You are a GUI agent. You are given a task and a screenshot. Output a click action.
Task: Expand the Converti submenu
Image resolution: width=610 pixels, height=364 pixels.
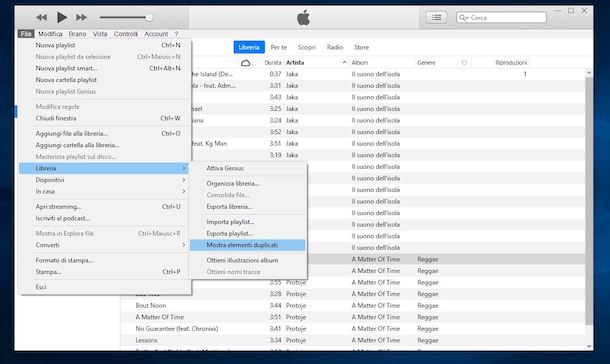pos(105,245)
